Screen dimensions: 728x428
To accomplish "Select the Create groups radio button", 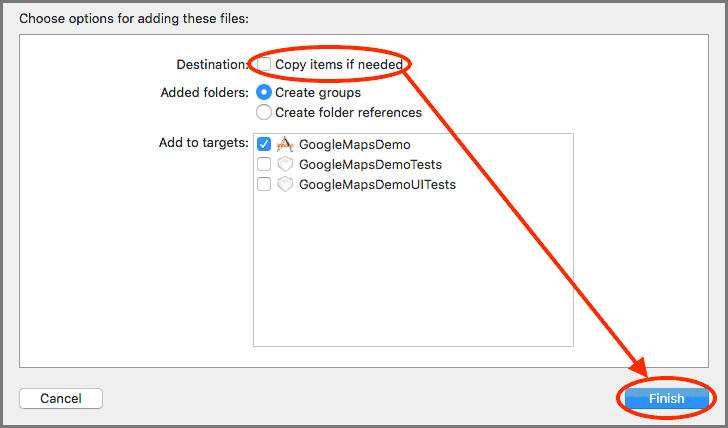I will (x=264, y=92).
